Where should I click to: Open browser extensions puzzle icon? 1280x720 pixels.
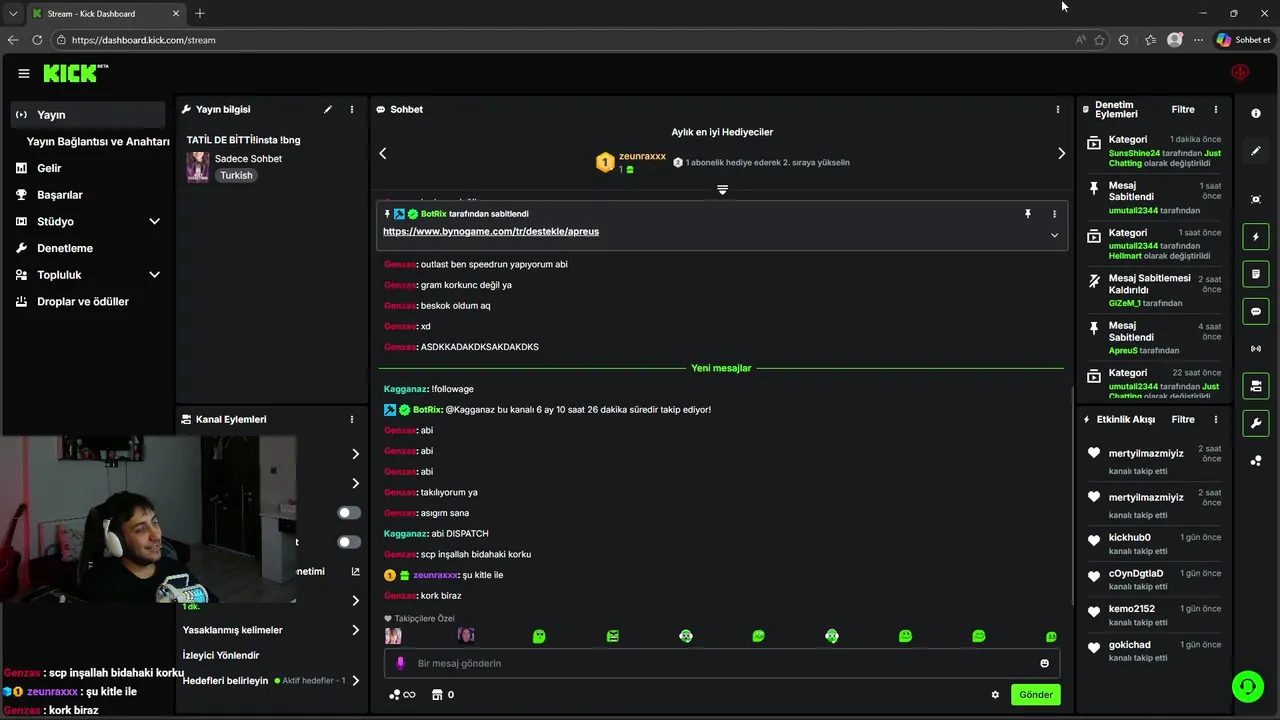[1124, 40]
